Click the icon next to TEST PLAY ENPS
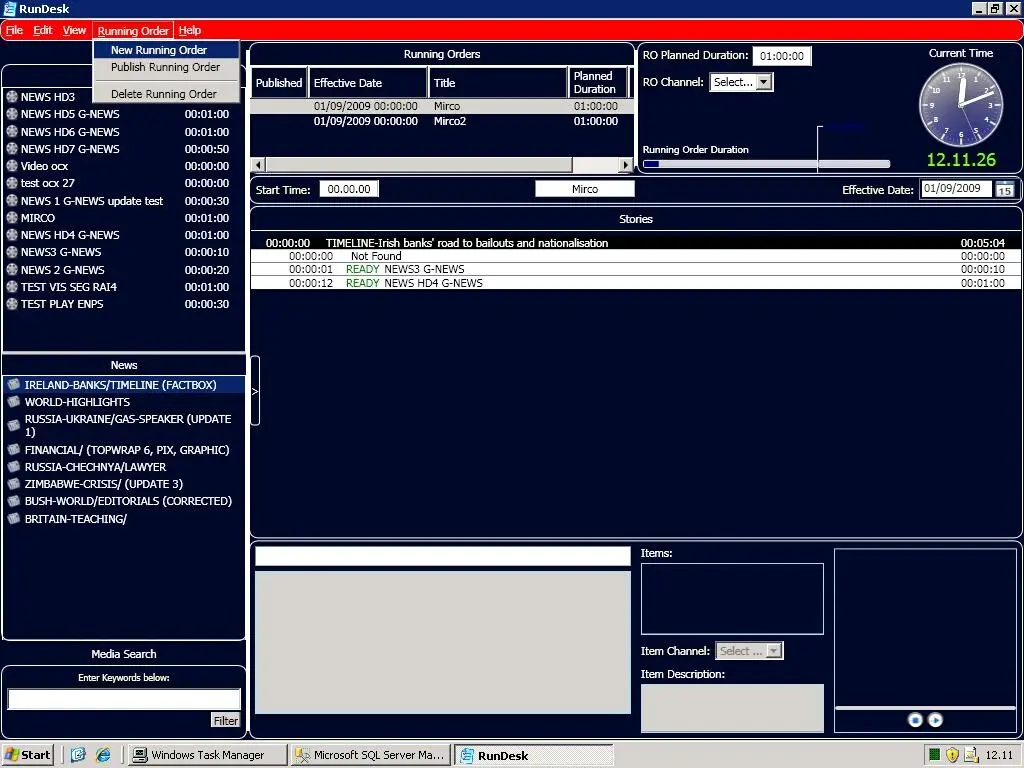This screenshot has height=768, width=1024. (x=12, y=304)
